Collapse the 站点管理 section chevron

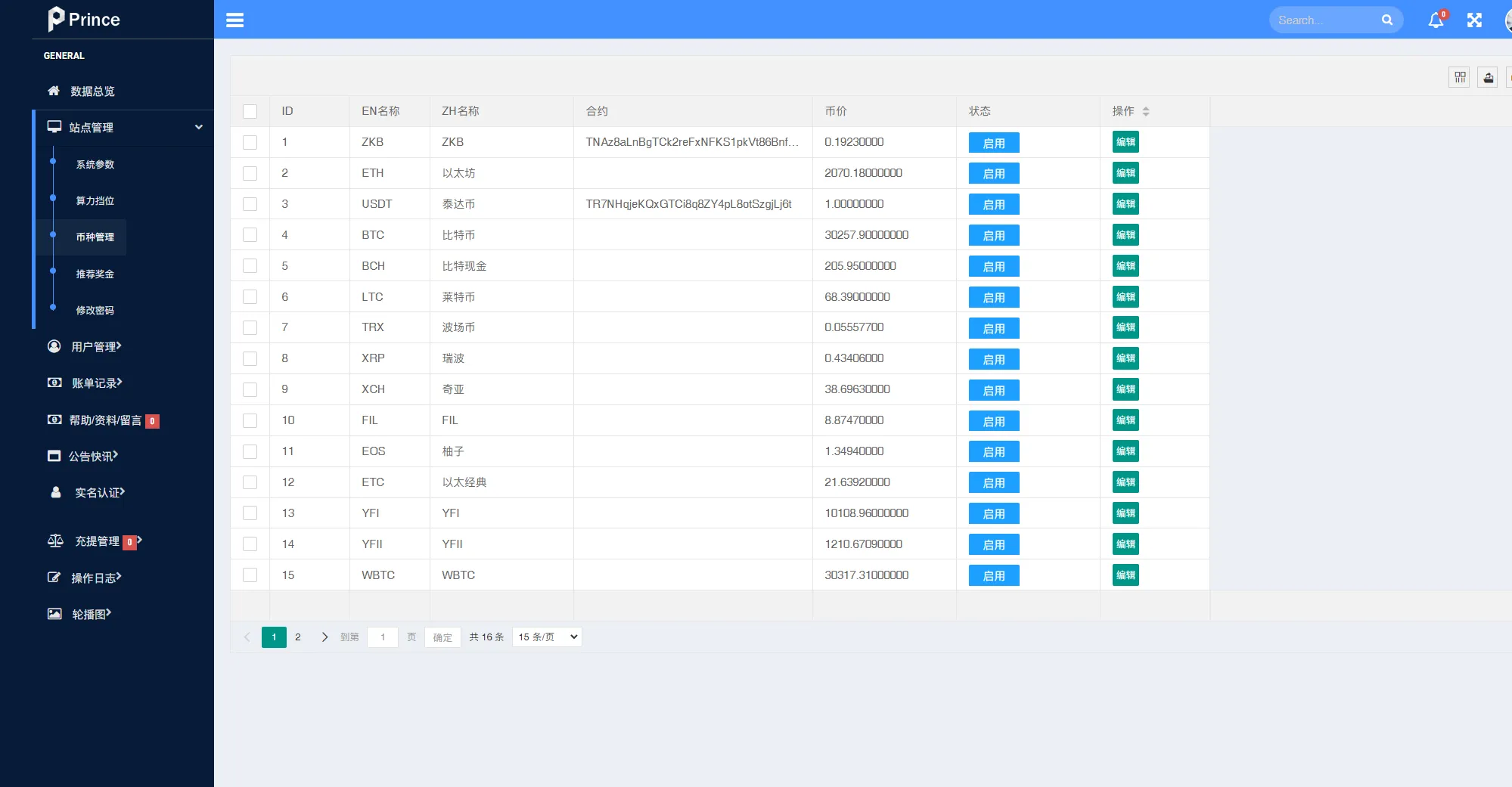(x=198, y=127)
